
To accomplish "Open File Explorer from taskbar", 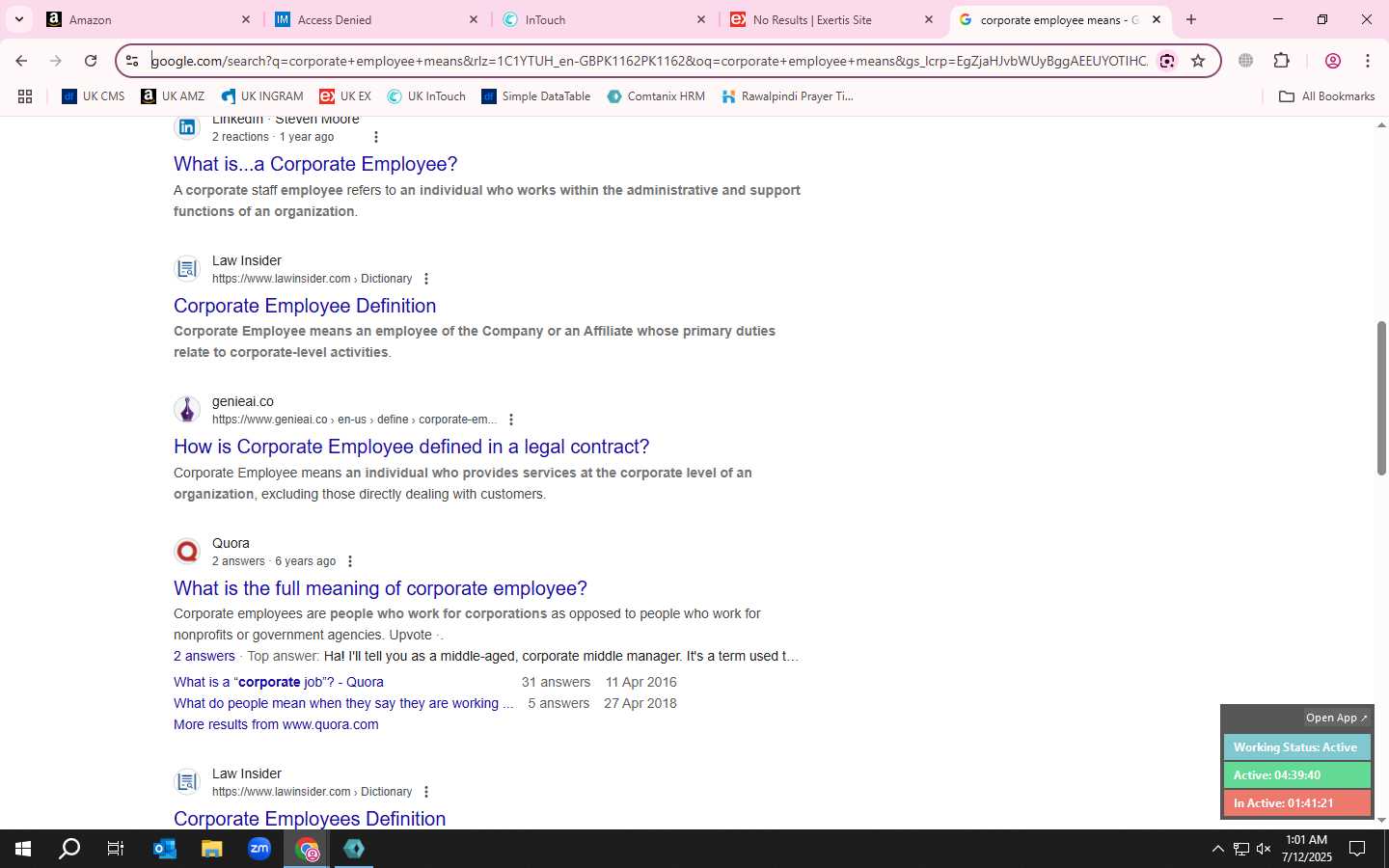I will click(212, 849).
